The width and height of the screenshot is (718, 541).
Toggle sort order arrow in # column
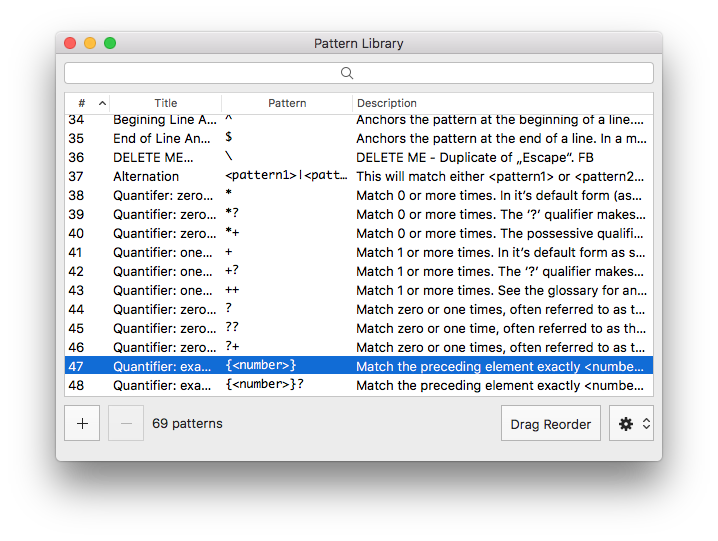(102, 104)
